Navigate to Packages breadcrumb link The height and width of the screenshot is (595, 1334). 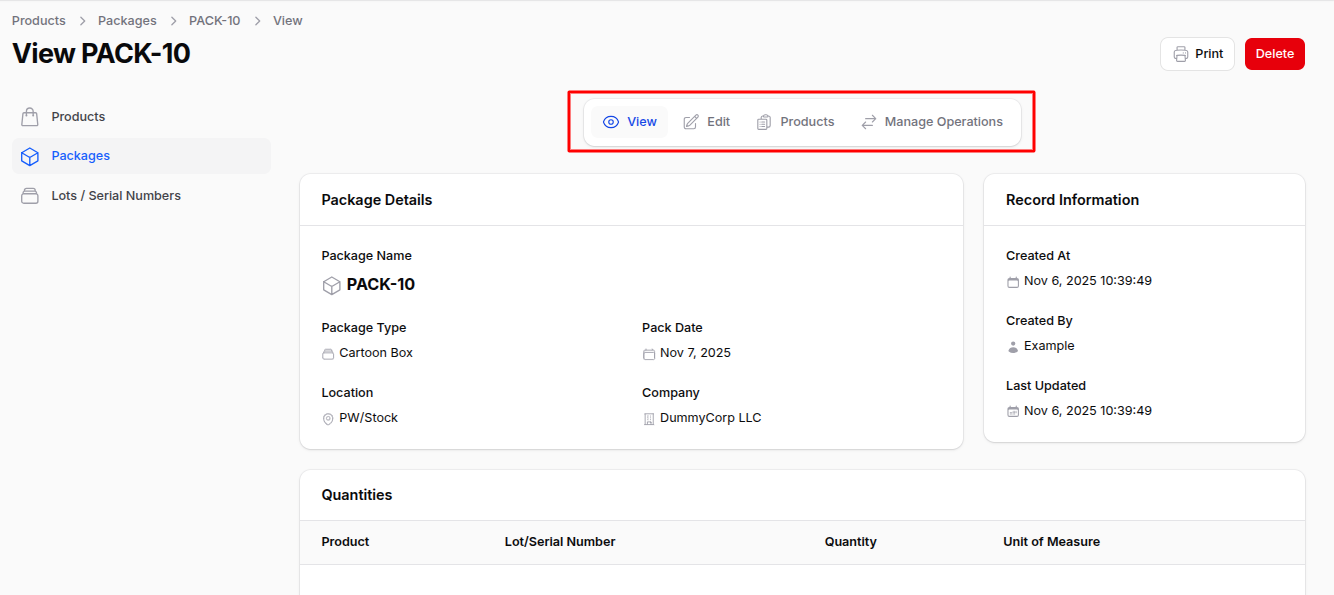pos(127,20)
